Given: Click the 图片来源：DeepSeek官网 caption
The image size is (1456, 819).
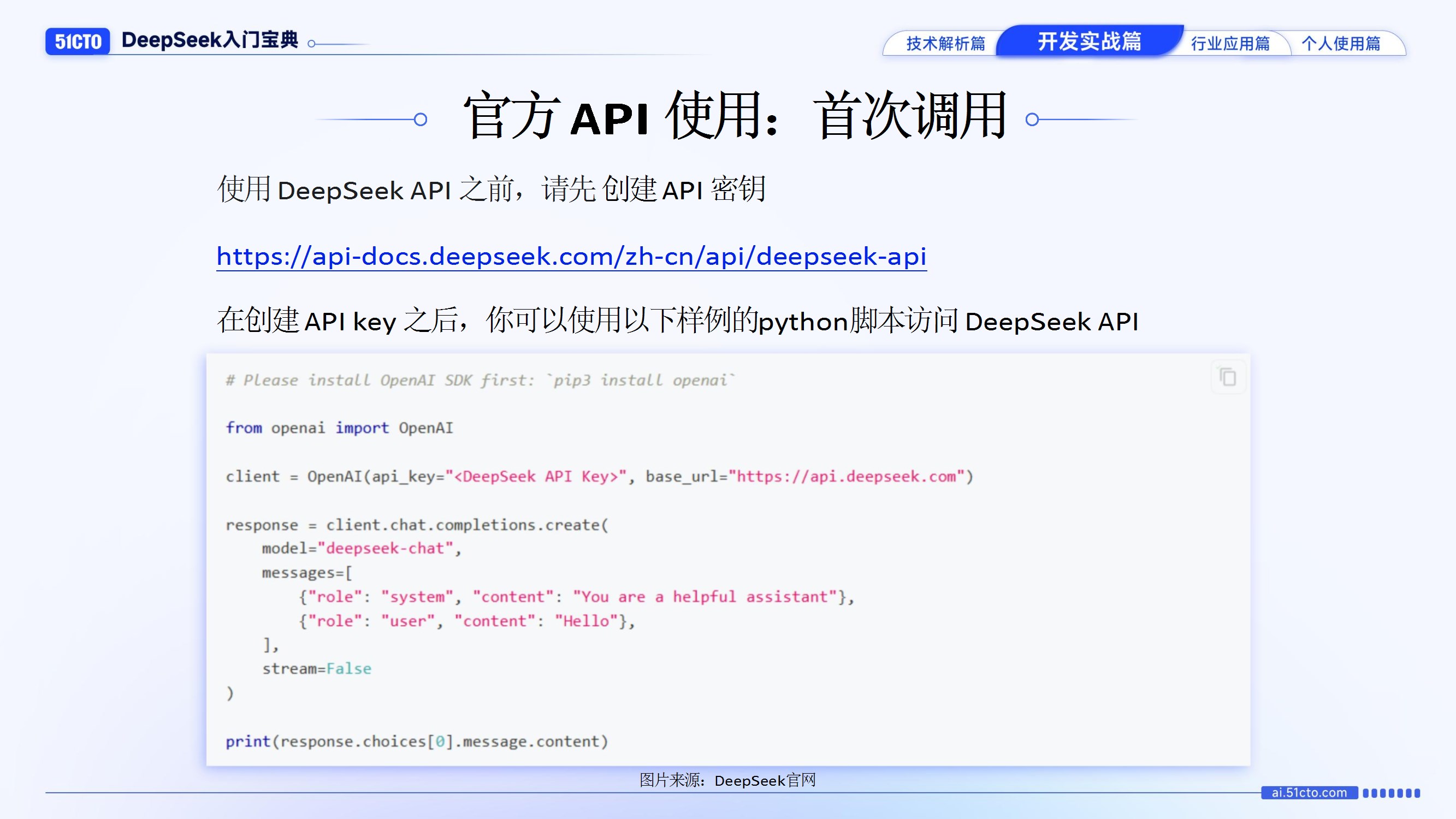Looking at the screenshot, I should [727, 781].
